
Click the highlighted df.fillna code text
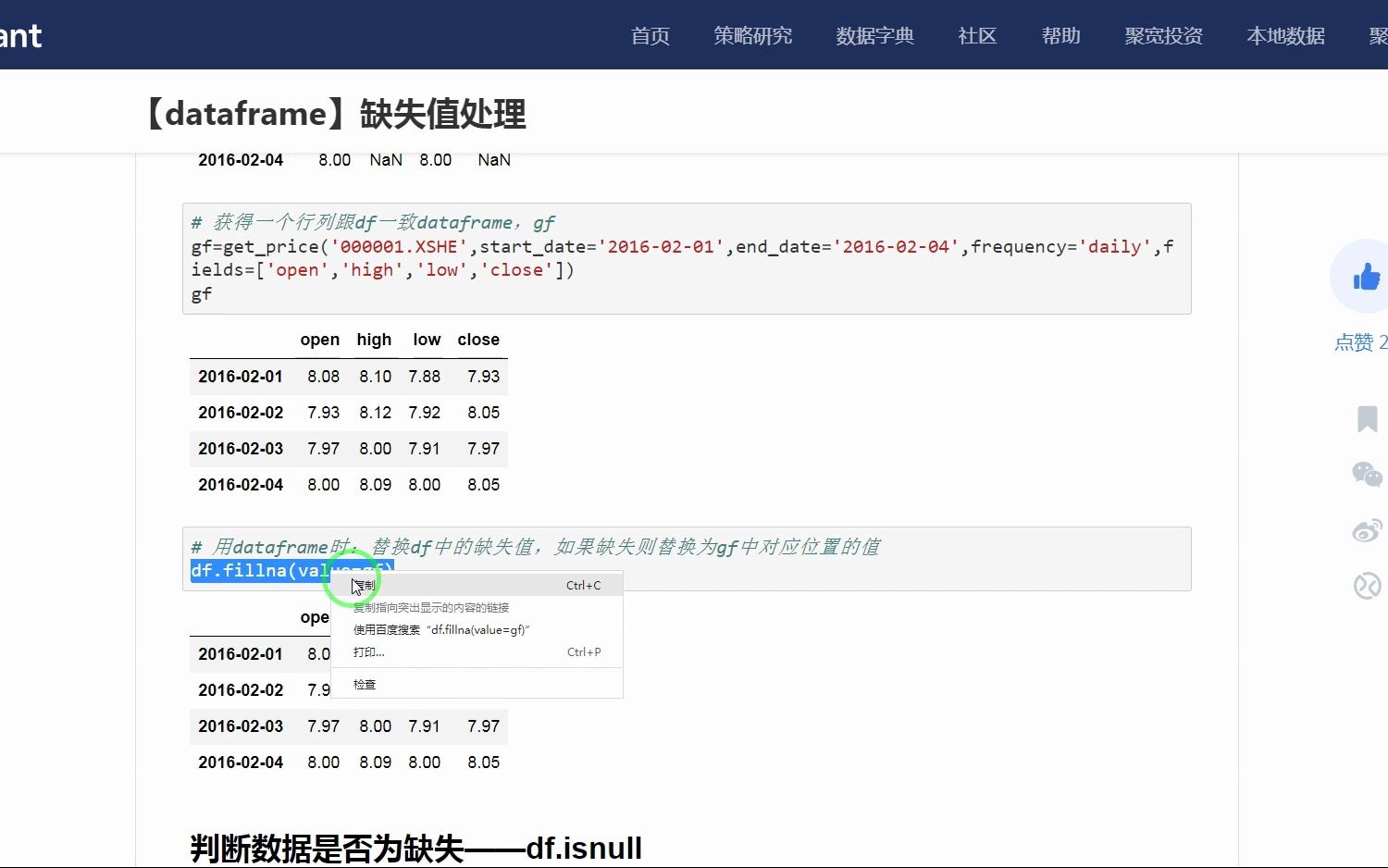[292, 570]
